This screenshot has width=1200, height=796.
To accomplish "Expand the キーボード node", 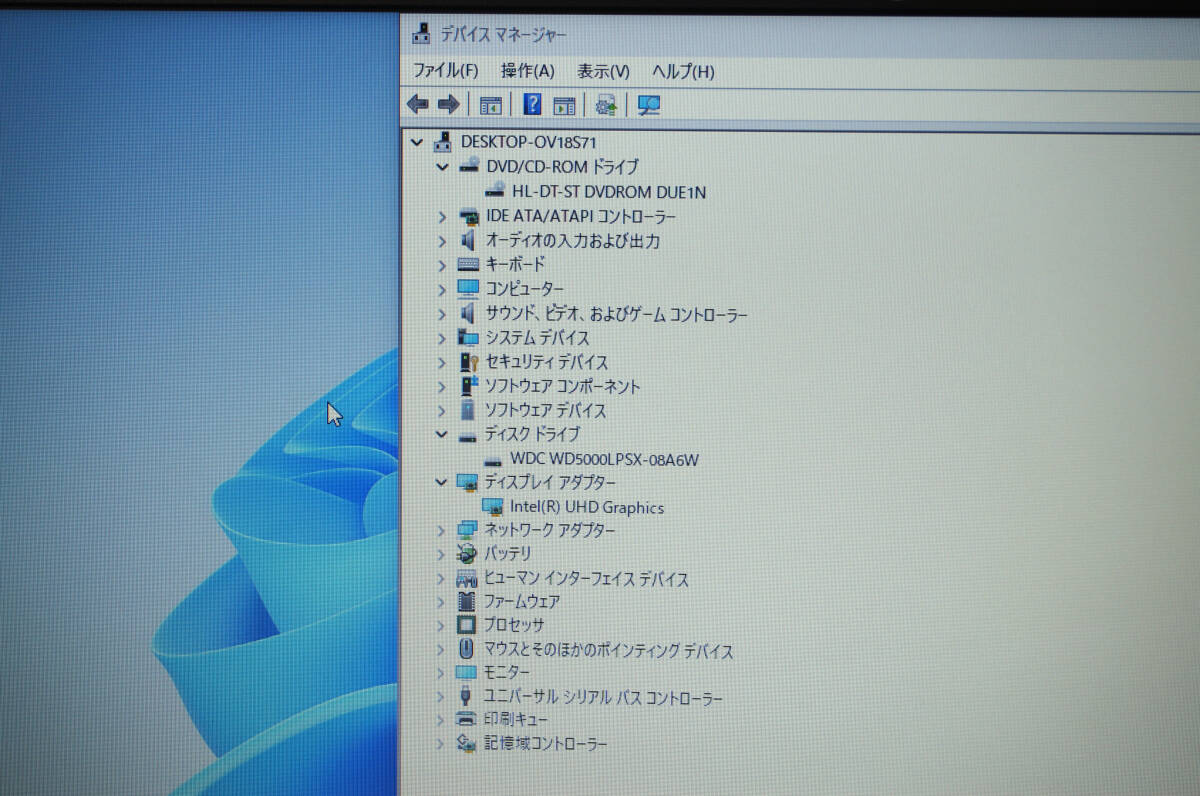I will [442, 265].
